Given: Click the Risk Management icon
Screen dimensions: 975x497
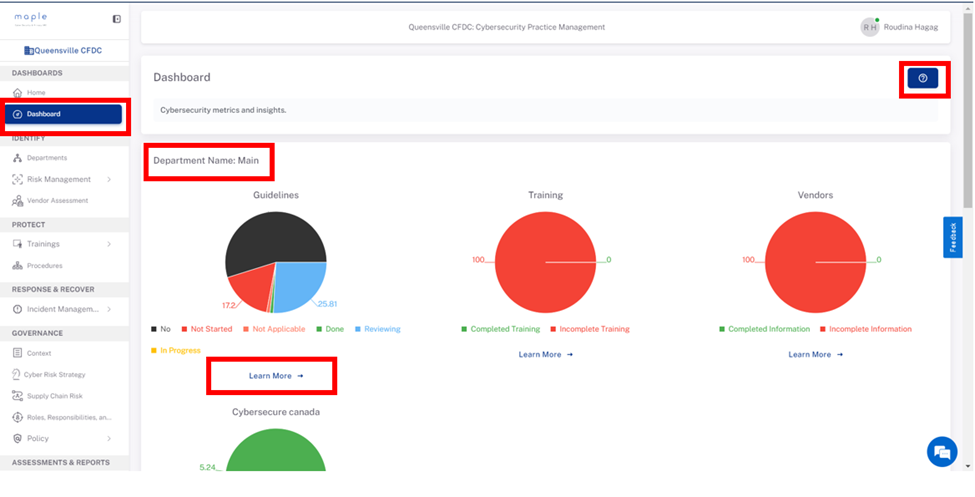Looking at the screenshot, I should pos(17,179).
